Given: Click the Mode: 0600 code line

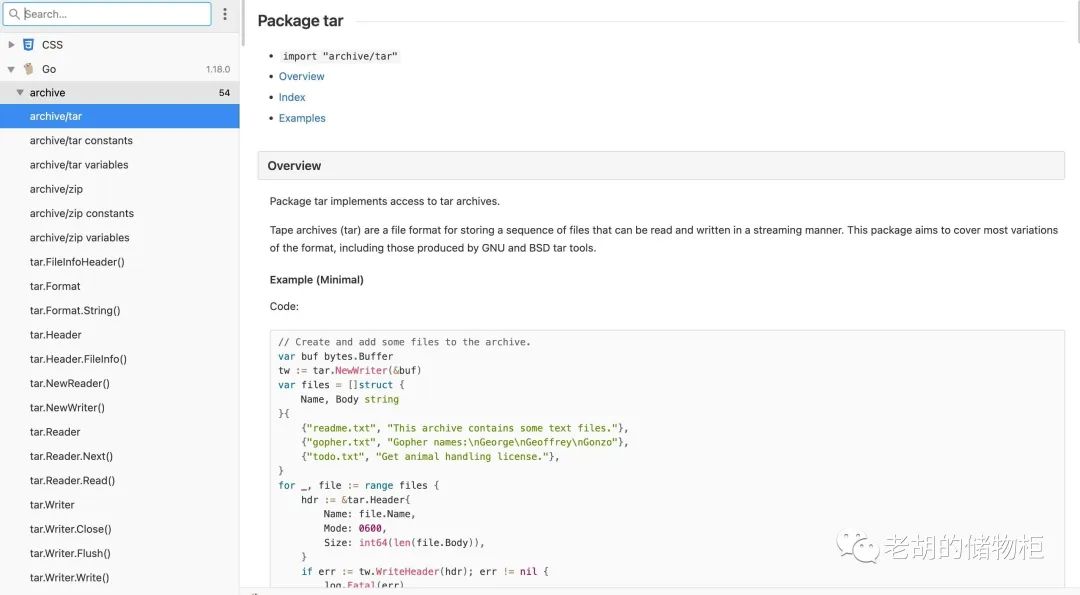Looking at the screenshot, I should 355,528.
